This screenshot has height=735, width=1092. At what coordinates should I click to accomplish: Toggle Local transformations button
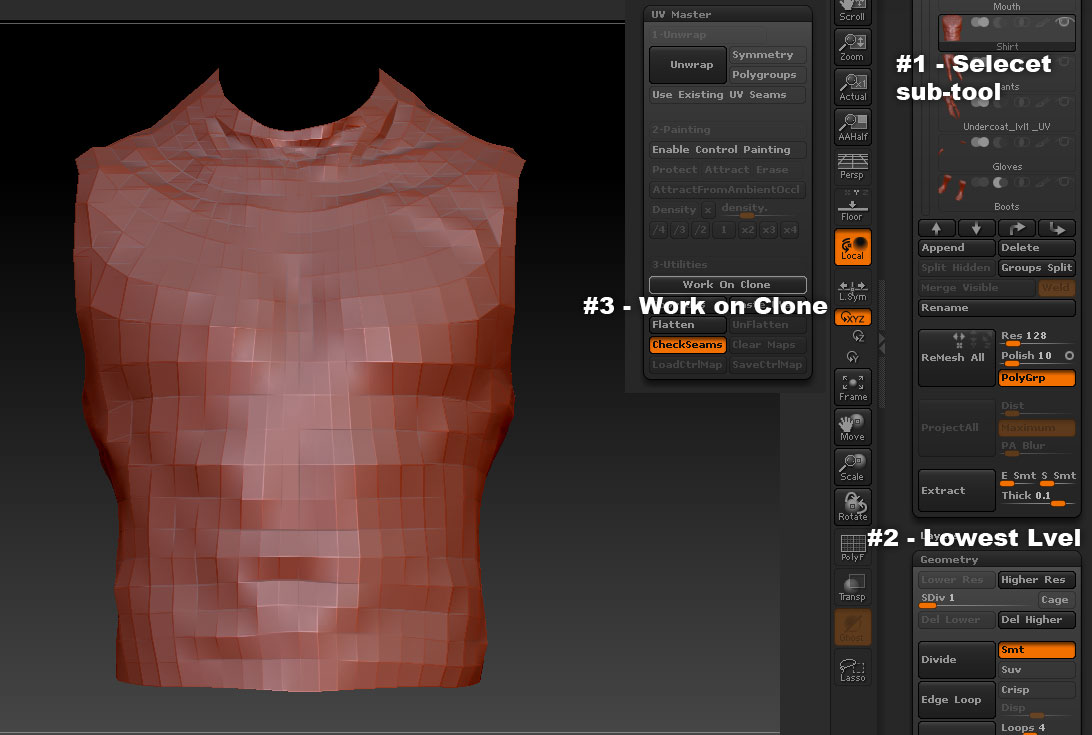tap(852, 247)
